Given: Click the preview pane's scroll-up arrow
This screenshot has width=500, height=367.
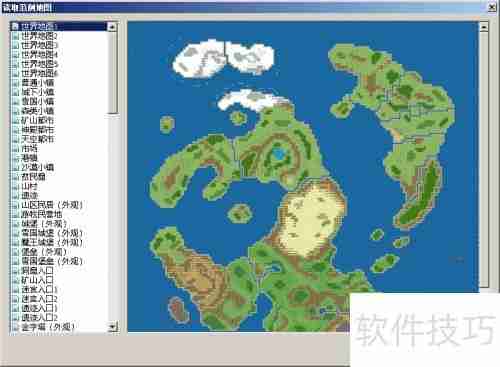Looking at the screenshot, I should 484,27.
